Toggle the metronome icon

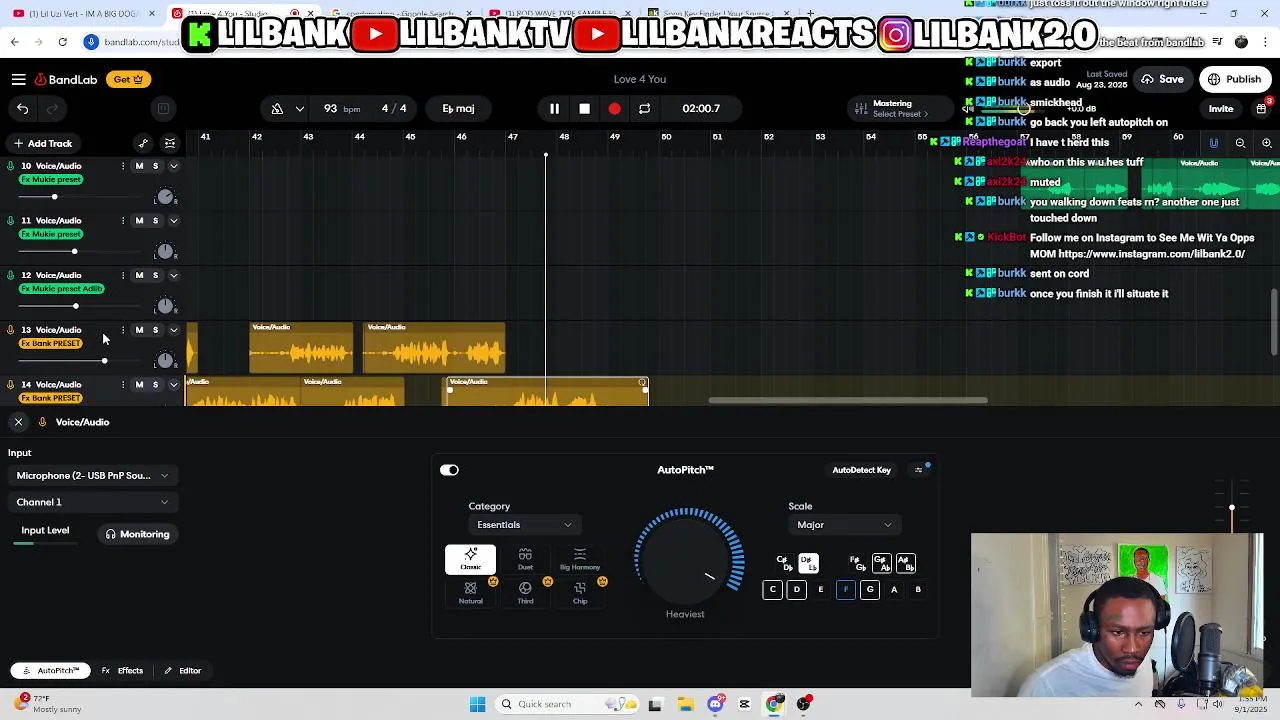277,108
